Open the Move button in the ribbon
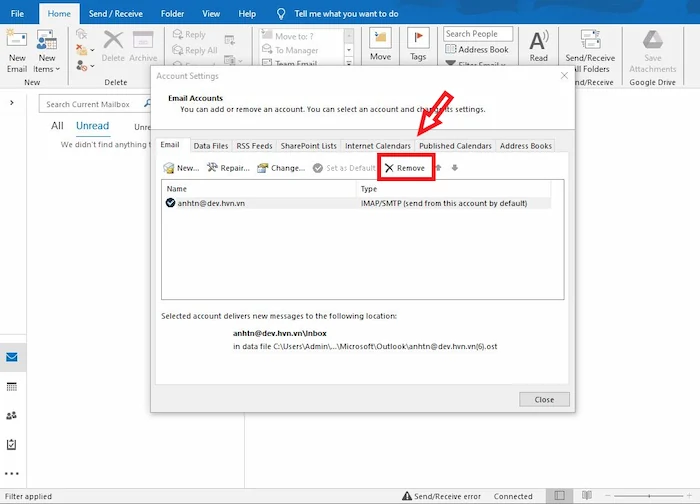The width and height of the screenshot is (700, 504). 380,45
